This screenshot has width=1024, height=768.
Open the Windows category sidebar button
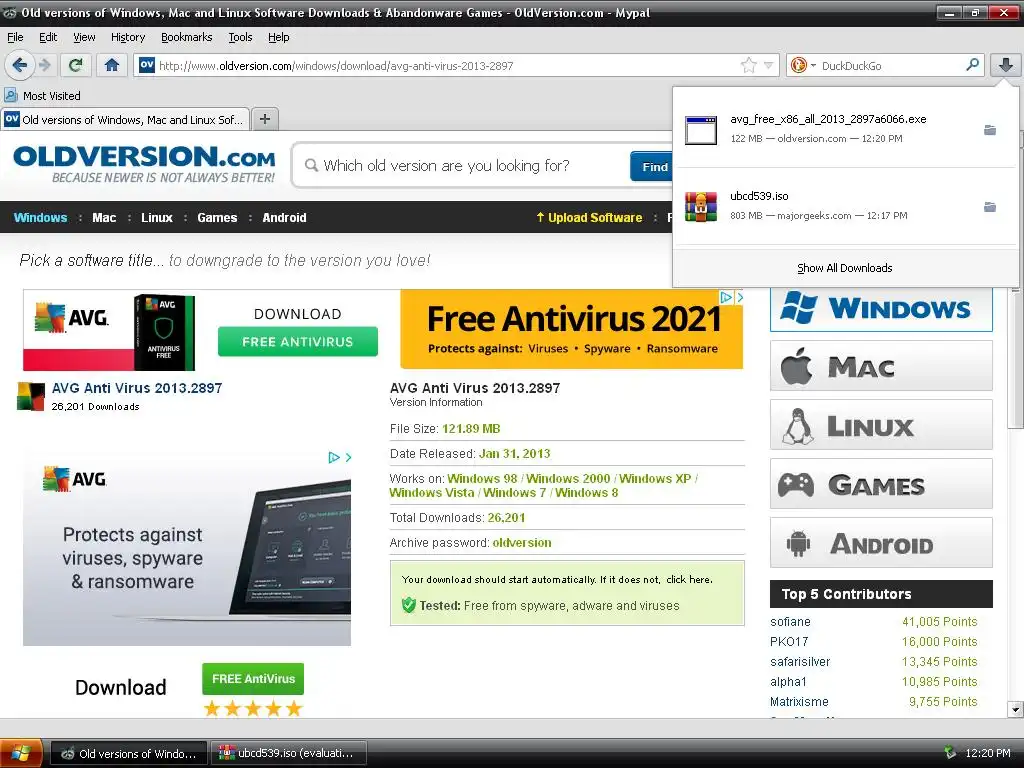tap(881, 308)
